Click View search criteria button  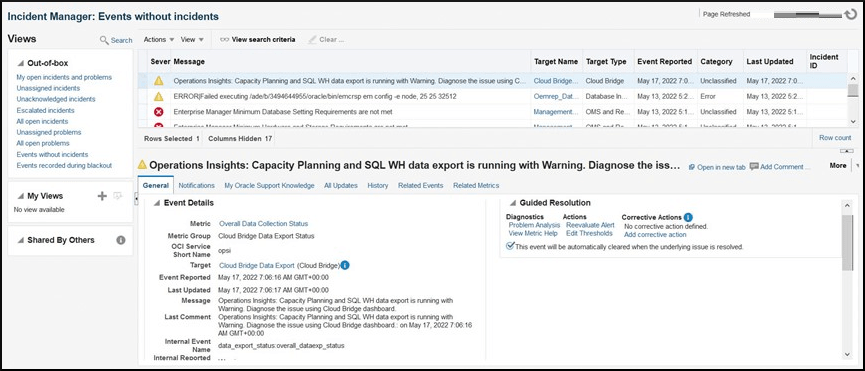click(x=258, y=40)
